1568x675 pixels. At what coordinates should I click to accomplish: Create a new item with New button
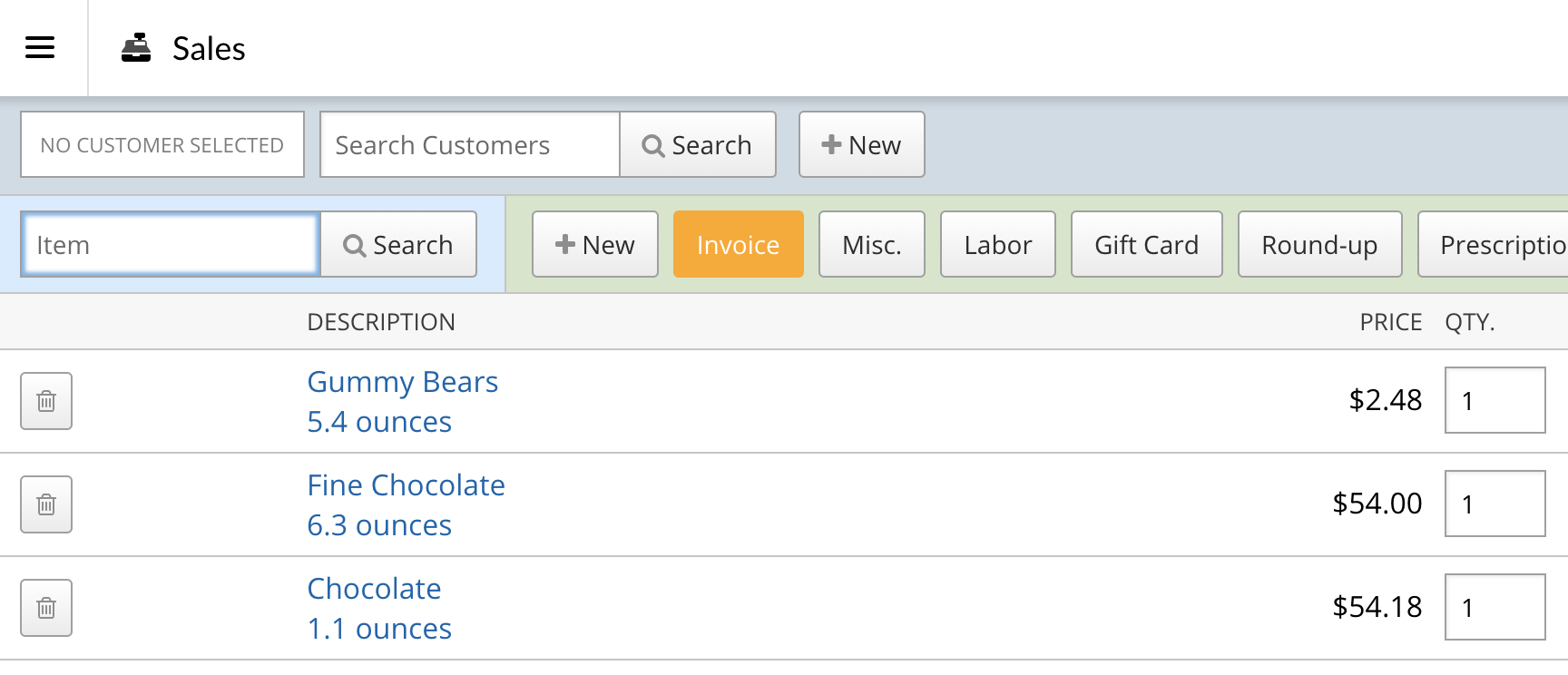click(594, 245)
